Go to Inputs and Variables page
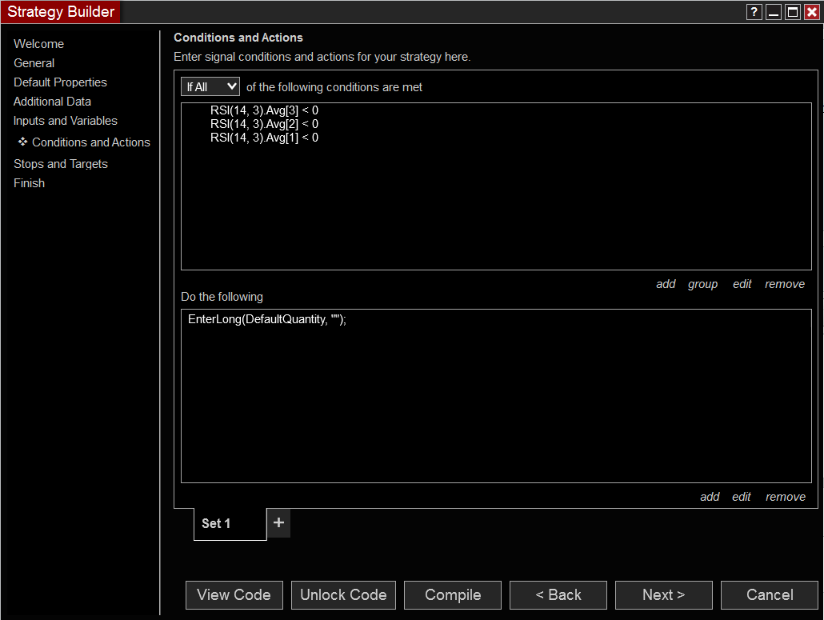 coord(65,121)
